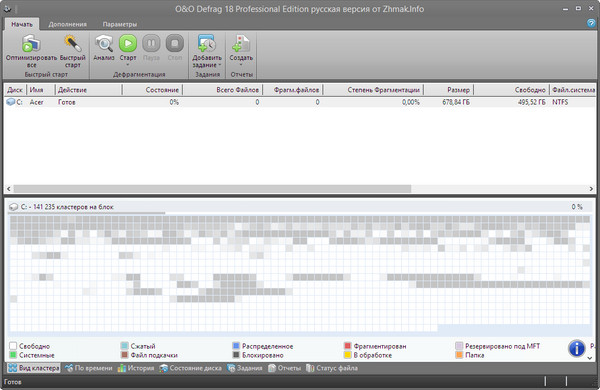
Task: Click the 0,00% fragmentation cell
Action: [411, 102]
